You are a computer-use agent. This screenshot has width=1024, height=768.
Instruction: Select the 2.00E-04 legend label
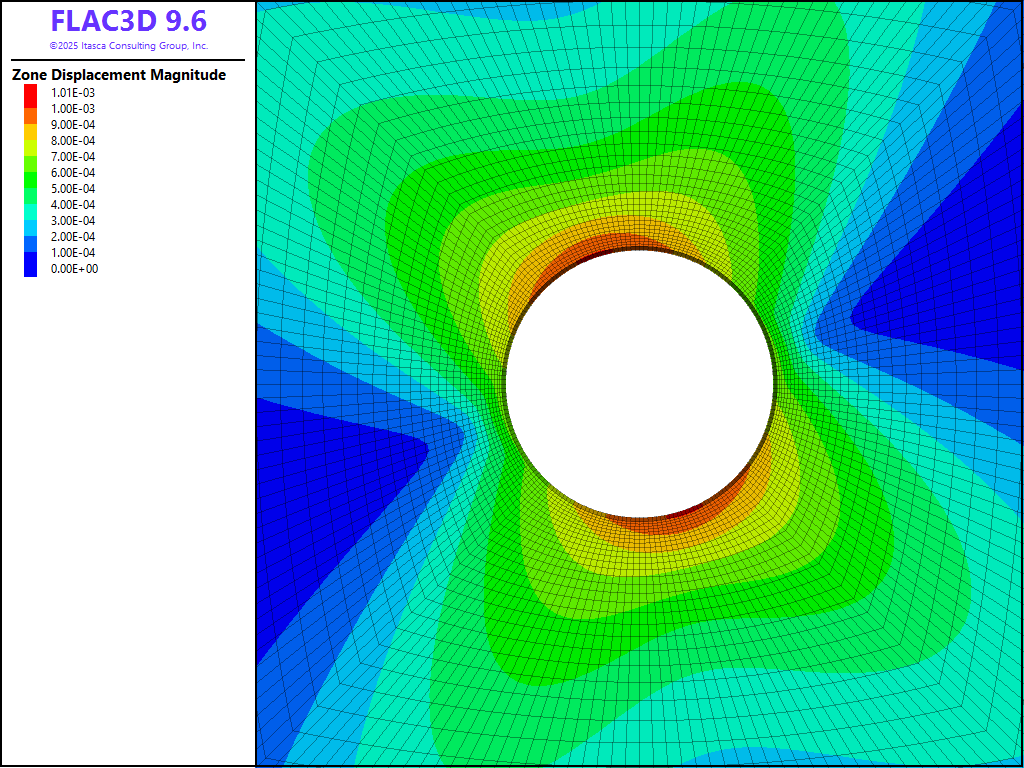pos(74,237)
